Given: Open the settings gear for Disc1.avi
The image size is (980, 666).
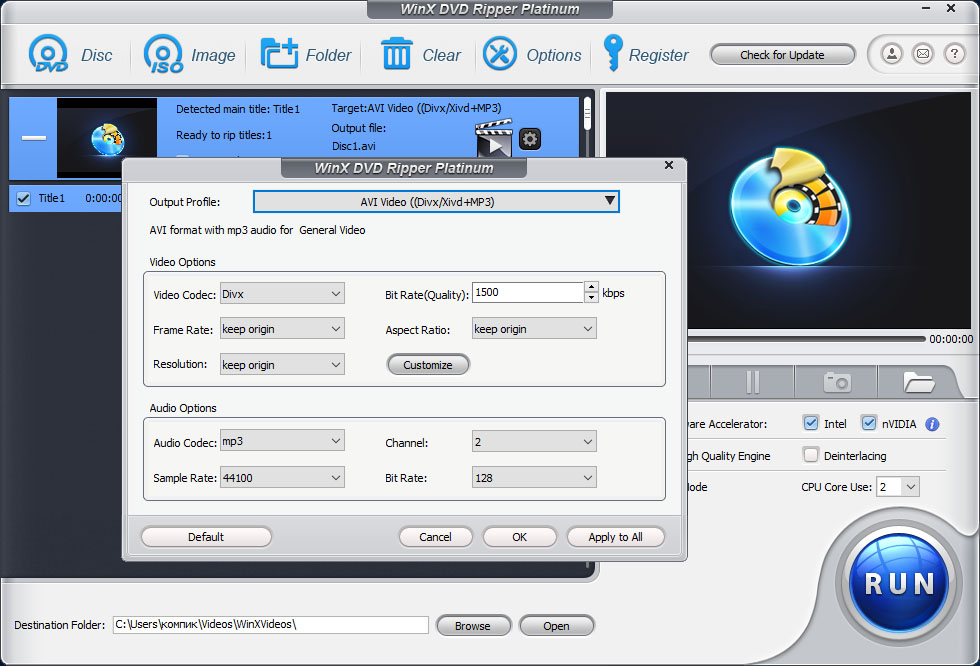Looking at the screenshot, I should pos(530,139).
